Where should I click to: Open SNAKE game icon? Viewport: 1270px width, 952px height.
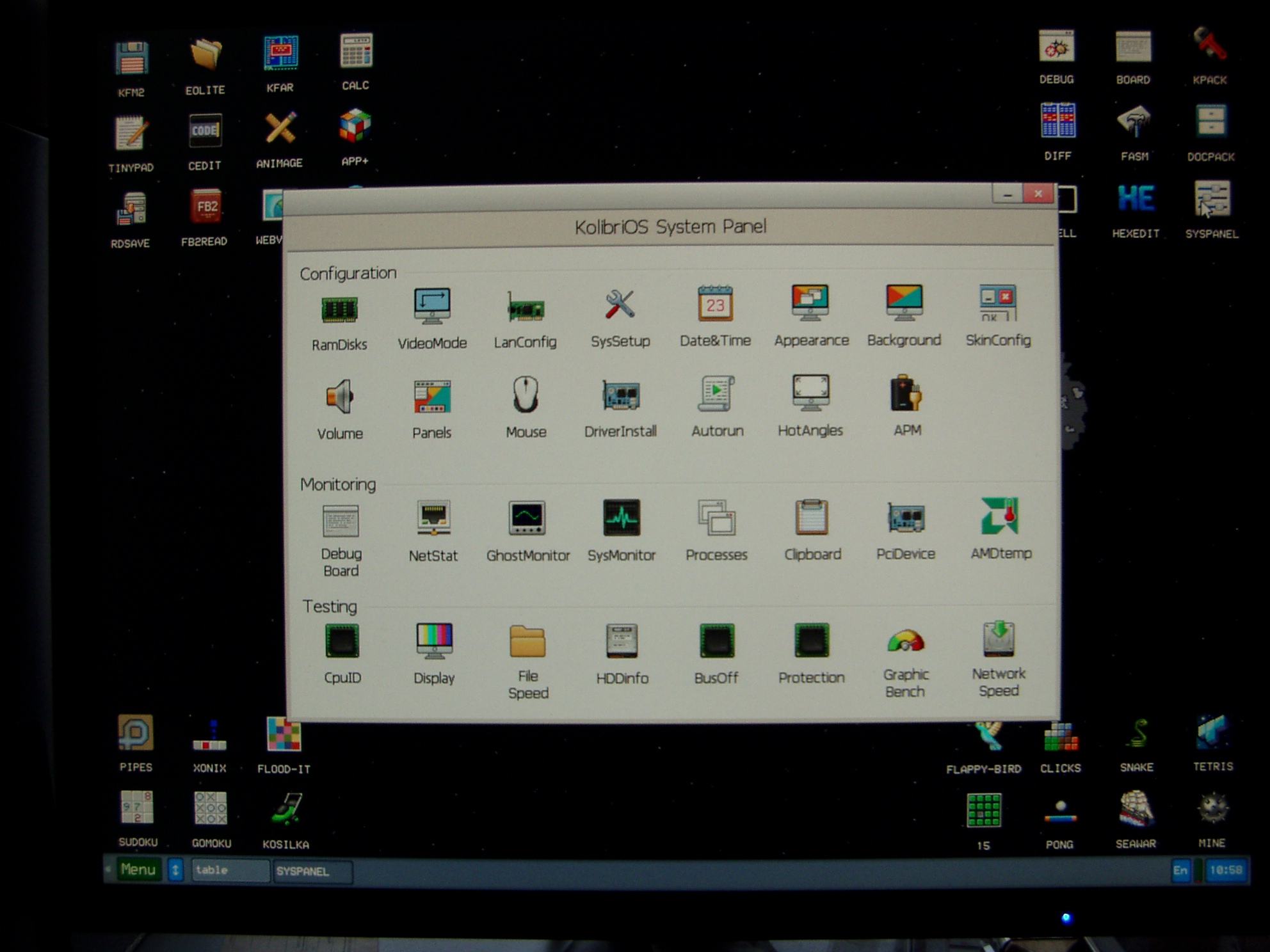(x=1137, y=734)
